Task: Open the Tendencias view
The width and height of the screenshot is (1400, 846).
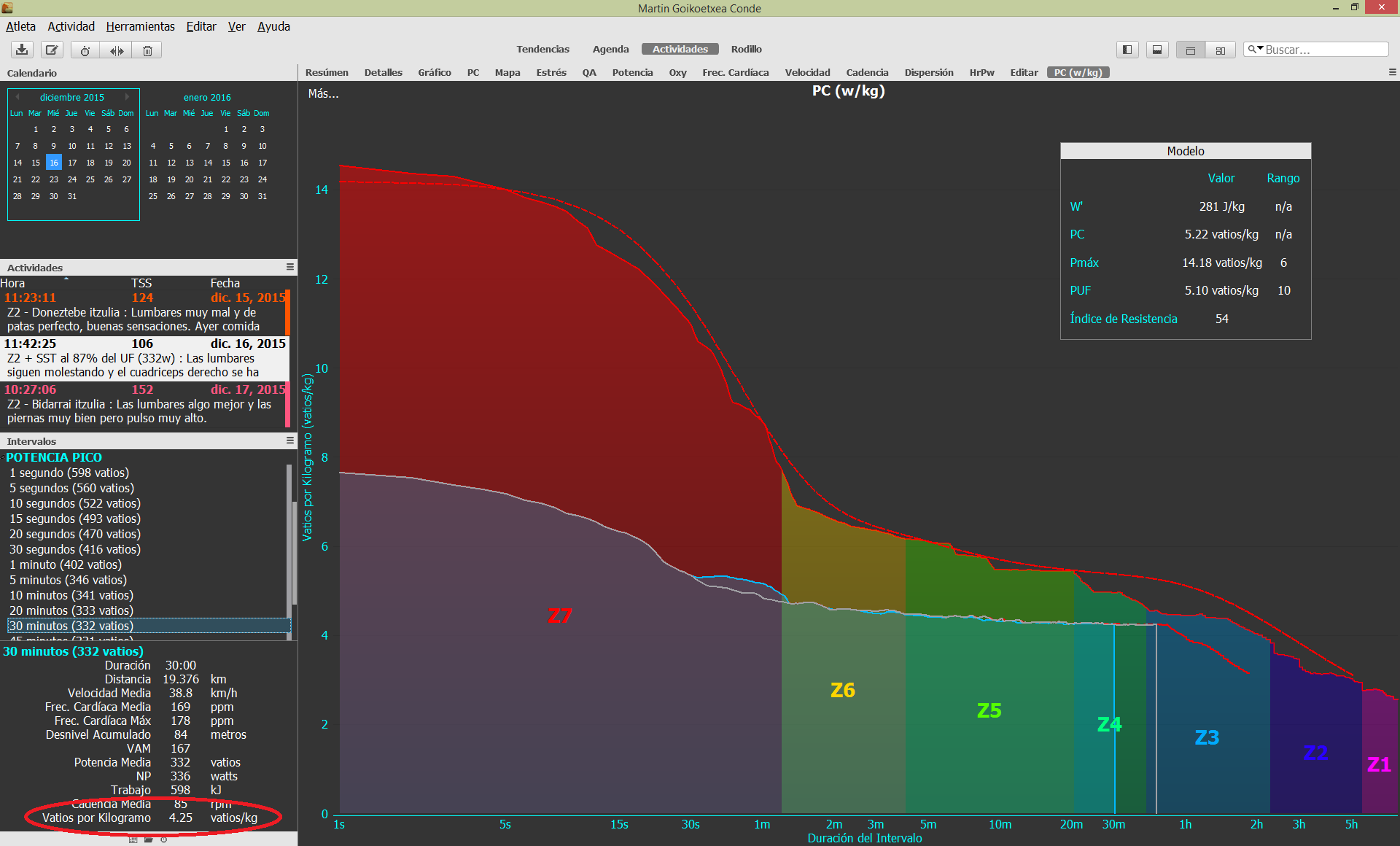Action: coord(542,49)
